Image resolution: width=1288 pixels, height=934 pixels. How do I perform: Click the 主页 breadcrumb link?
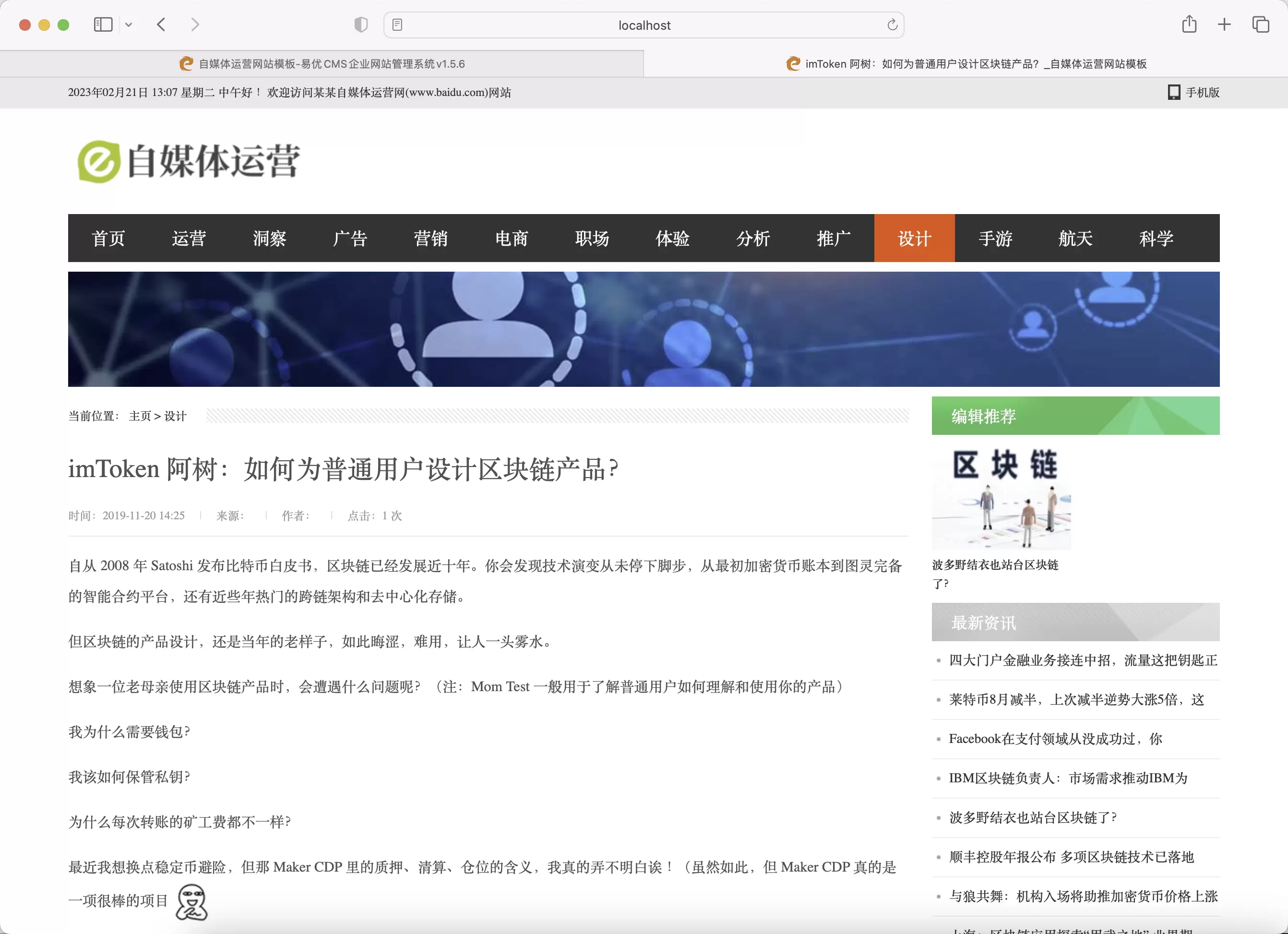tap(140, 417)
